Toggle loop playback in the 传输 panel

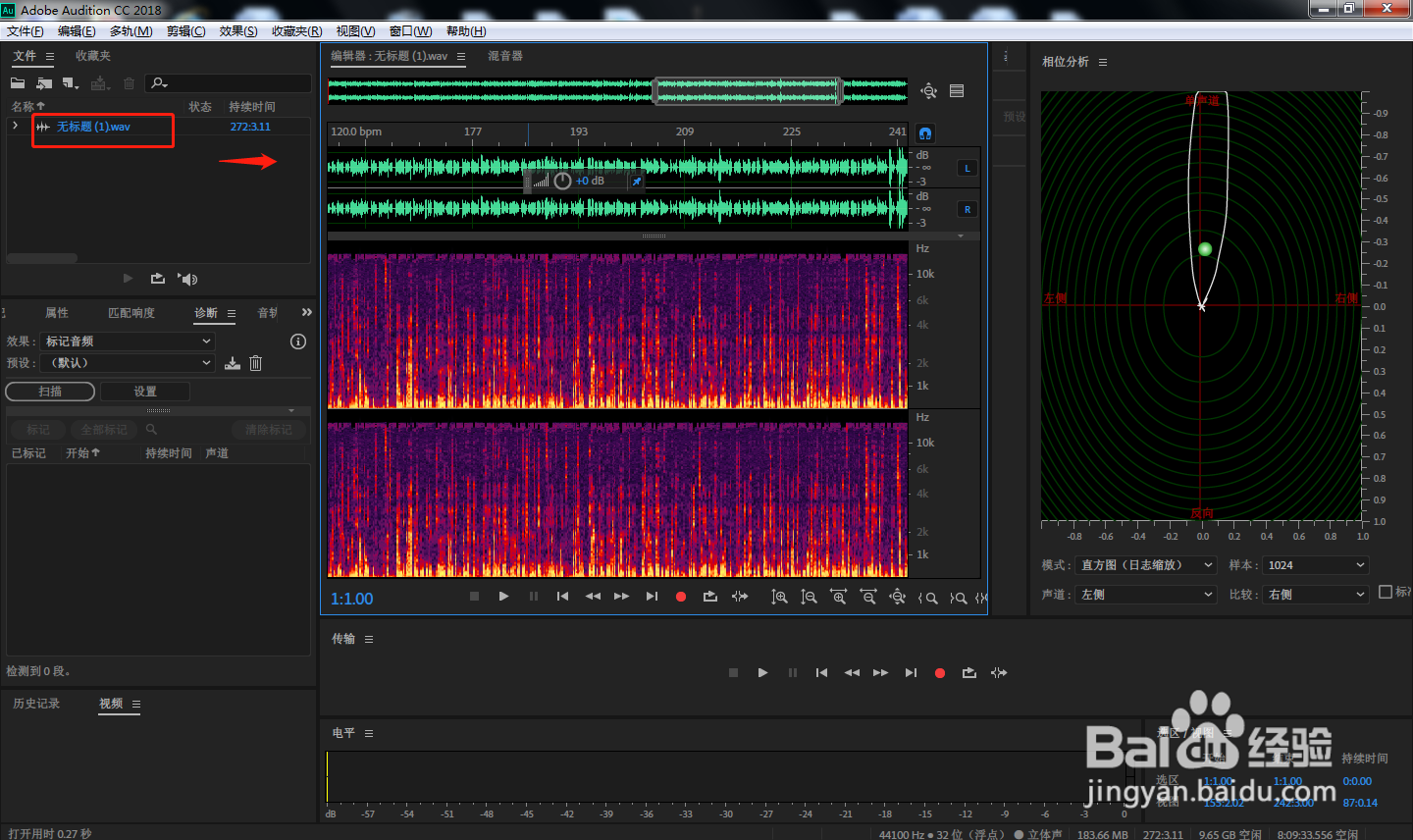pyautogui.click(x=969, y=673)
